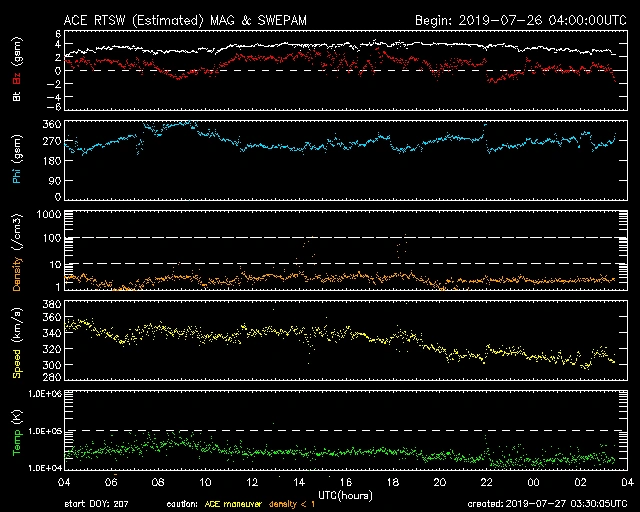Click the '300' tick on the Speed axis
Screen dimensions: 640x512
click(x=52, y=365)
